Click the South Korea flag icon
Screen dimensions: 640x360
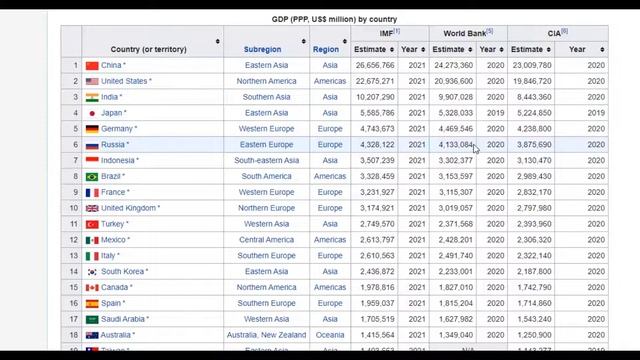pyautogui.click(x=92, y=272)
